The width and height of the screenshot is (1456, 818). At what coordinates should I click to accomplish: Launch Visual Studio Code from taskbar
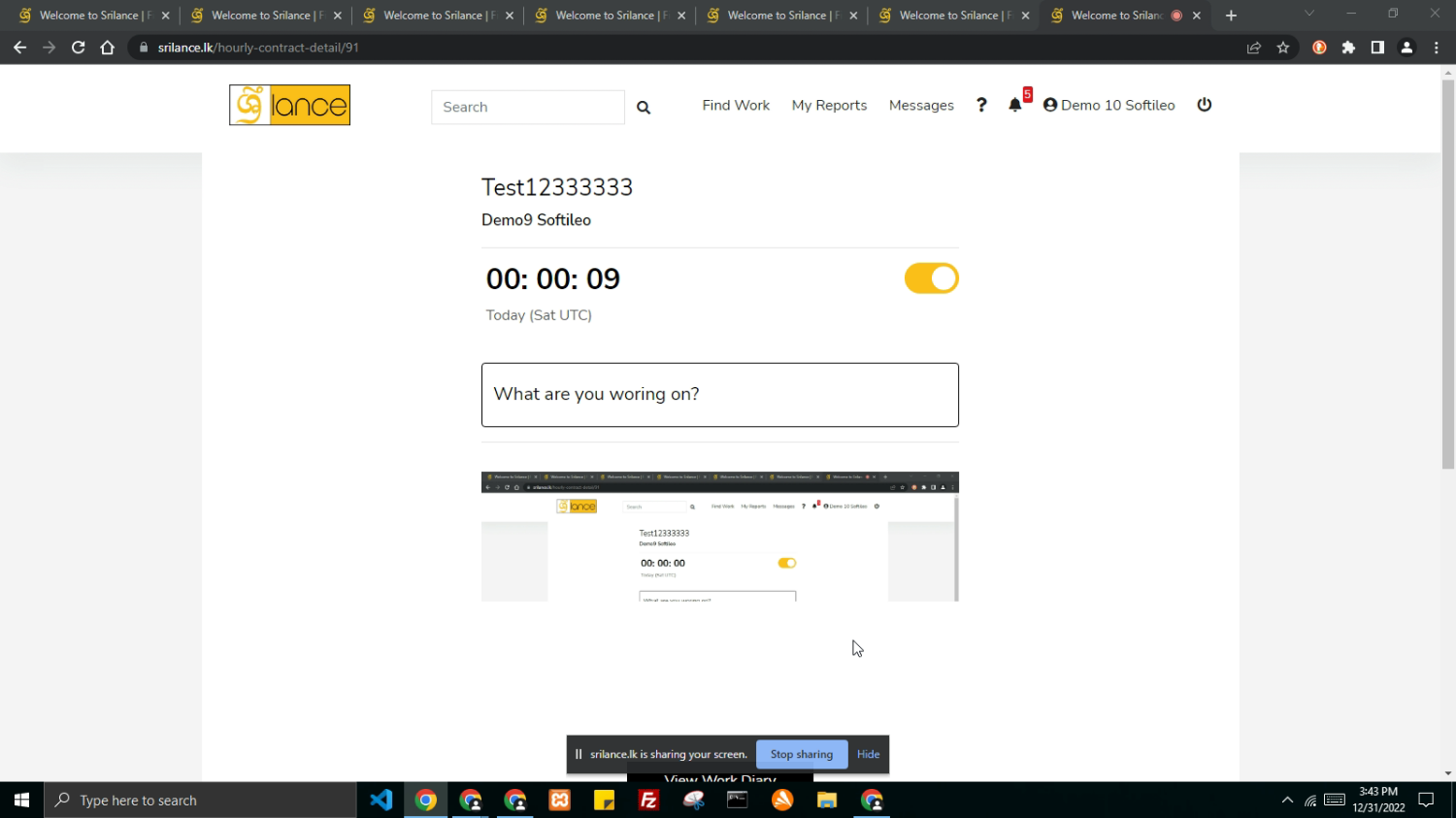coord(381,801)
